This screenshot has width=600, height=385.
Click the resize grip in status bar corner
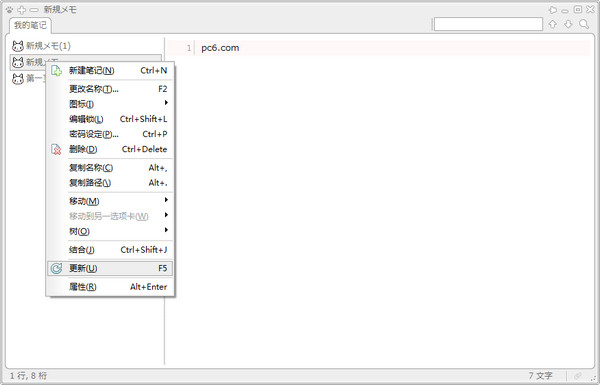pyautogui.click(x=593, y=378)
